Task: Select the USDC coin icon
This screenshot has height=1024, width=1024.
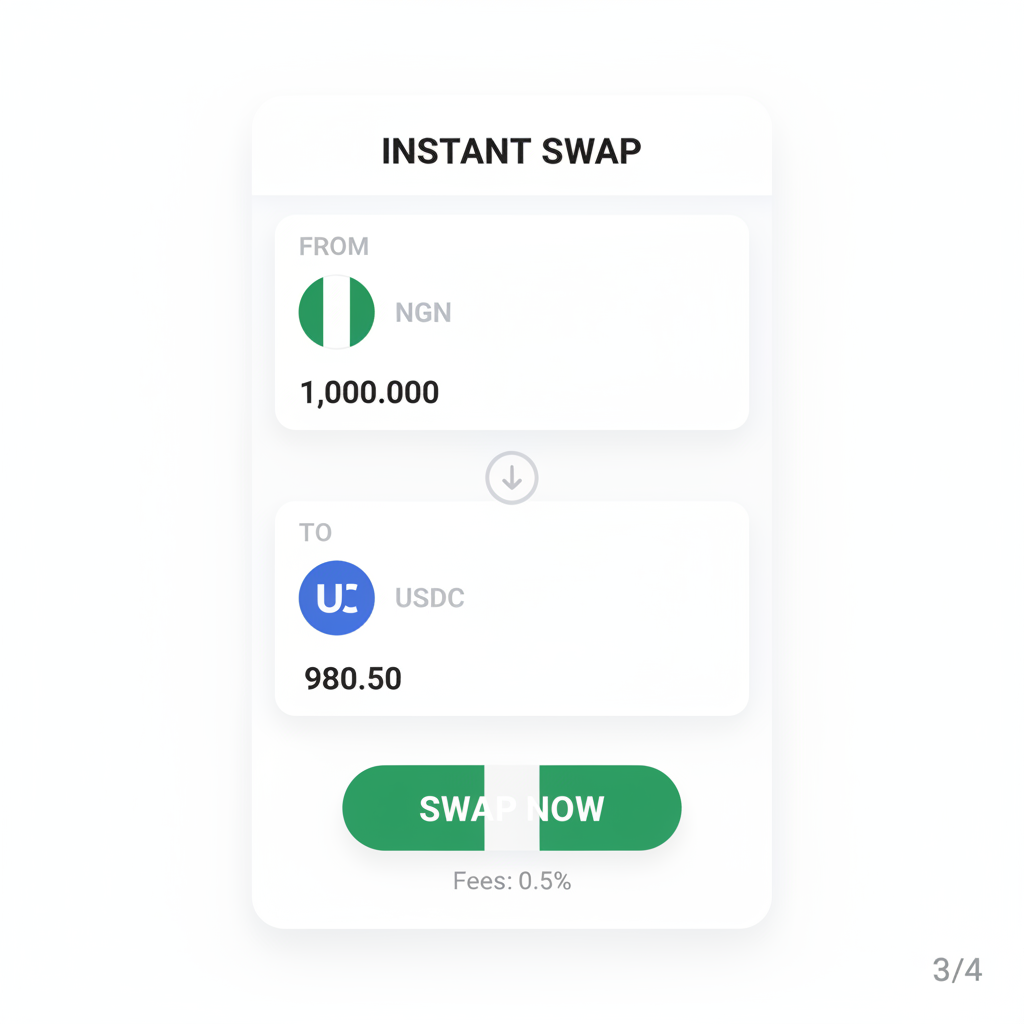Action: [x=337, y=597]
